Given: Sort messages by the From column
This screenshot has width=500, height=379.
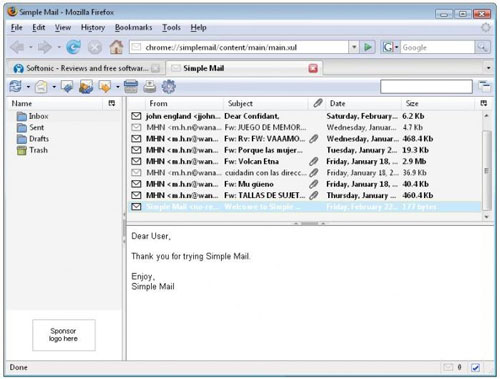Looking at the screenshot, I should 183,103.
